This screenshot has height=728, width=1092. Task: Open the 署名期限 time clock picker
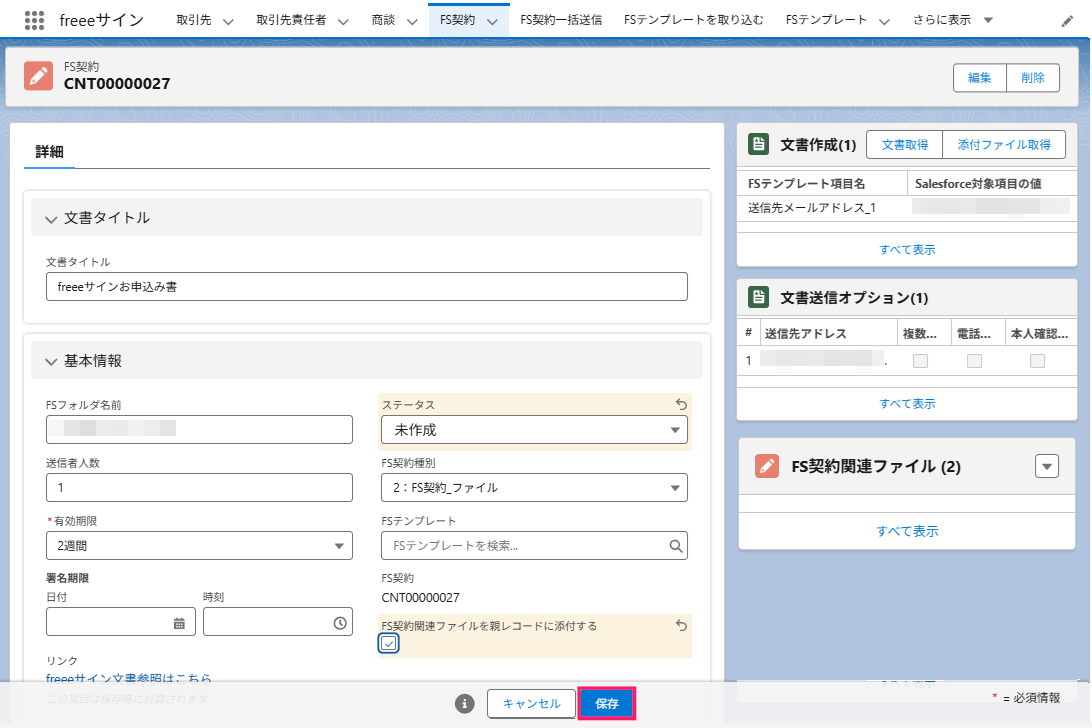coord(340,623)
